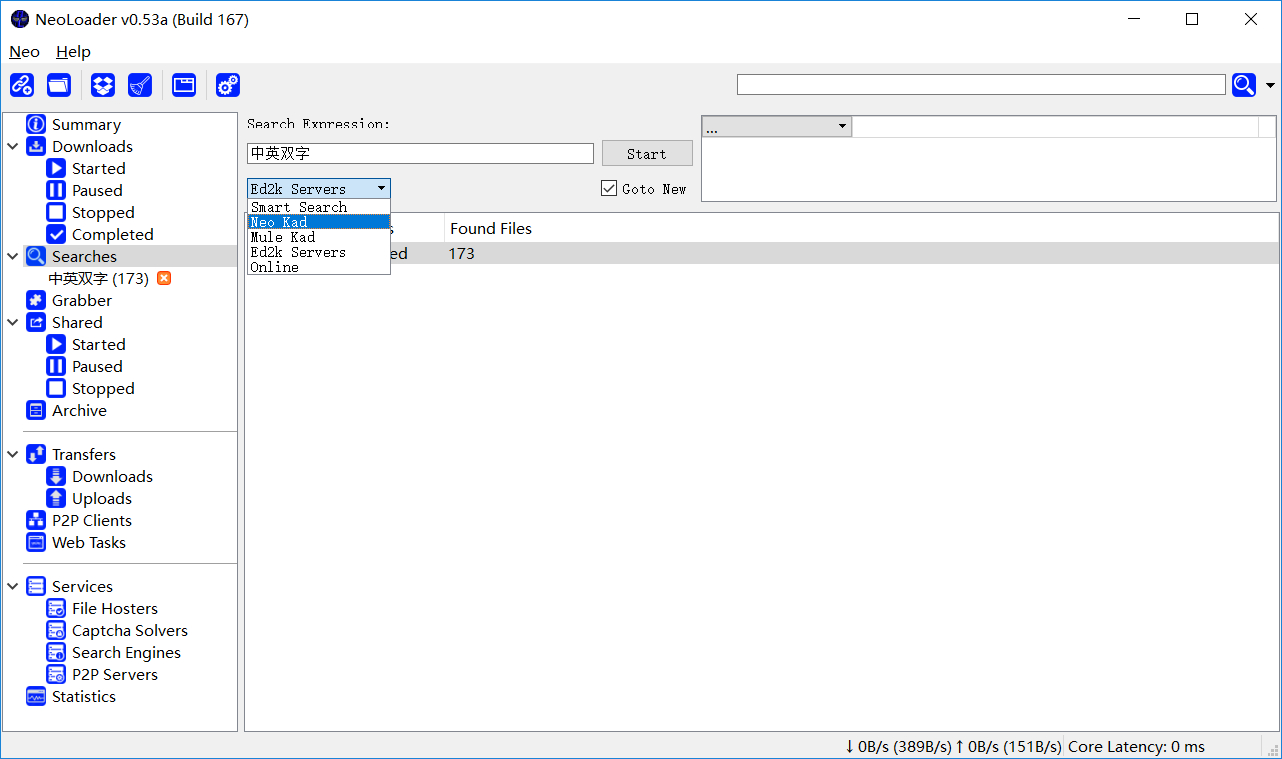Click the Search Engines icon
The width and height of the screenshot is (1282, 759).
(56, 652)
